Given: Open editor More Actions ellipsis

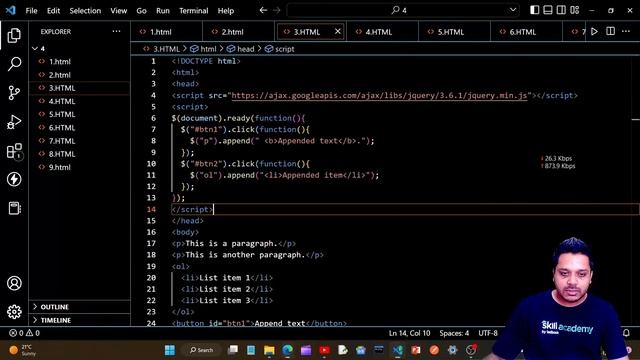Looking at the screenshot, I should point(626,31).
